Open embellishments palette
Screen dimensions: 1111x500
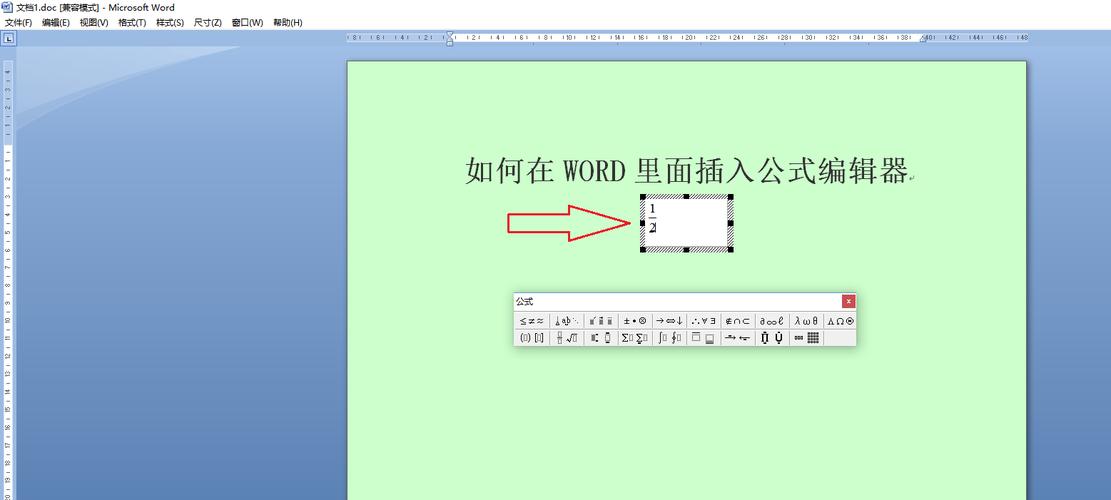601,321
